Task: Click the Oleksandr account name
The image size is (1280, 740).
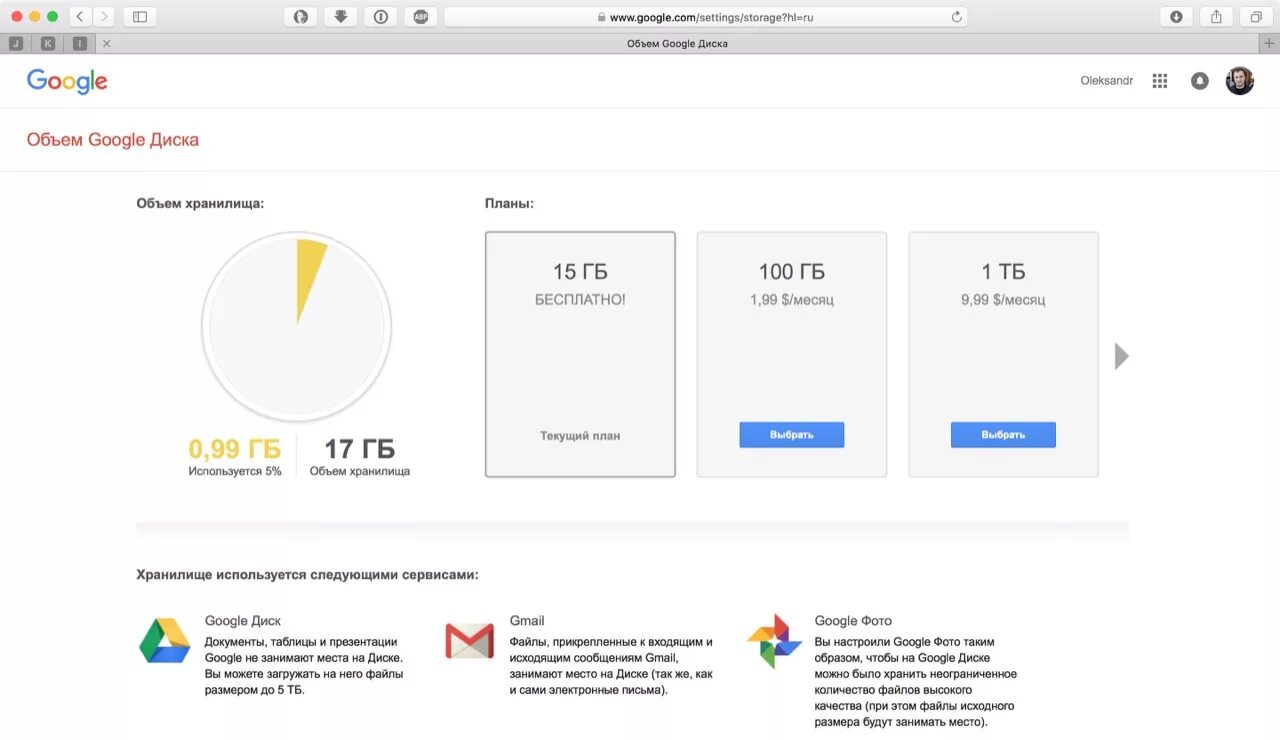Action: [x=1107, y=81]
